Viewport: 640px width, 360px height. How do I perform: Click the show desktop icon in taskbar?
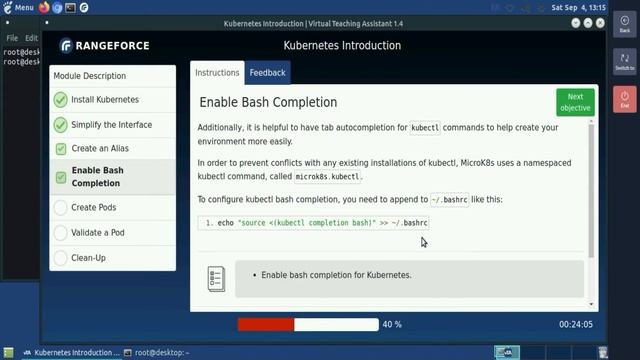point(8,353)
